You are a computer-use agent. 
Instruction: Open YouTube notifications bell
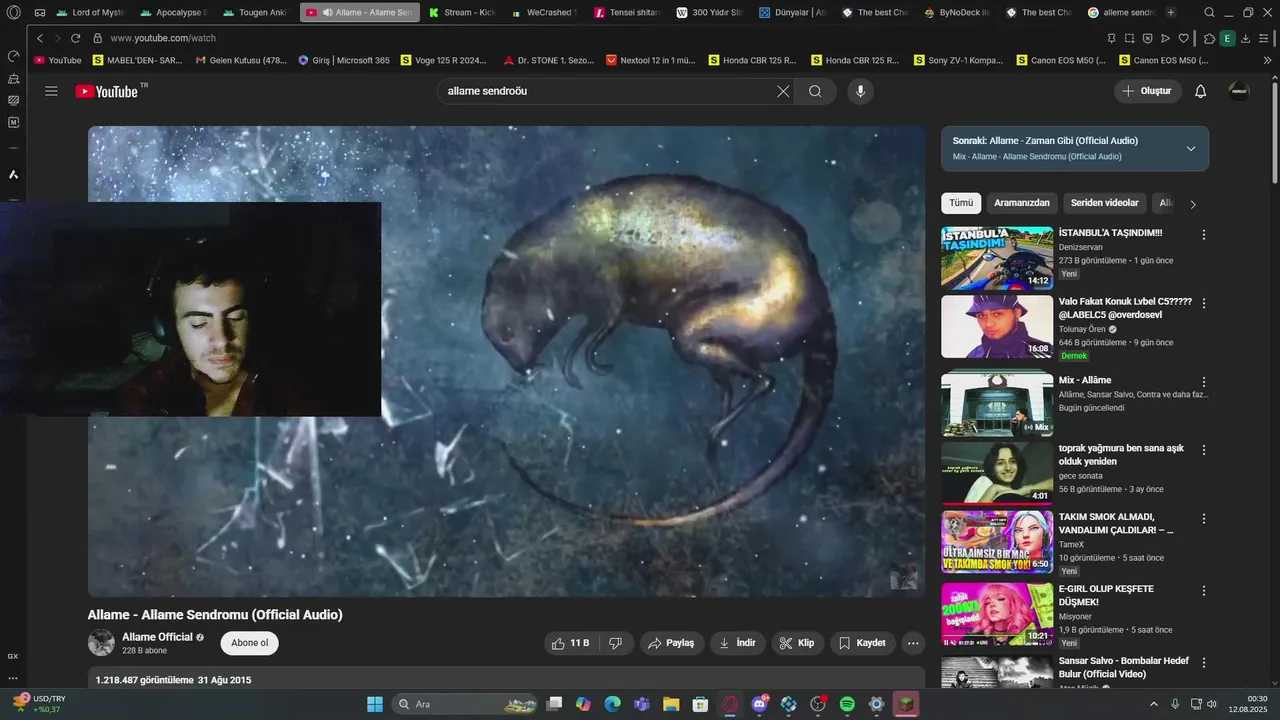point(1201,91)
